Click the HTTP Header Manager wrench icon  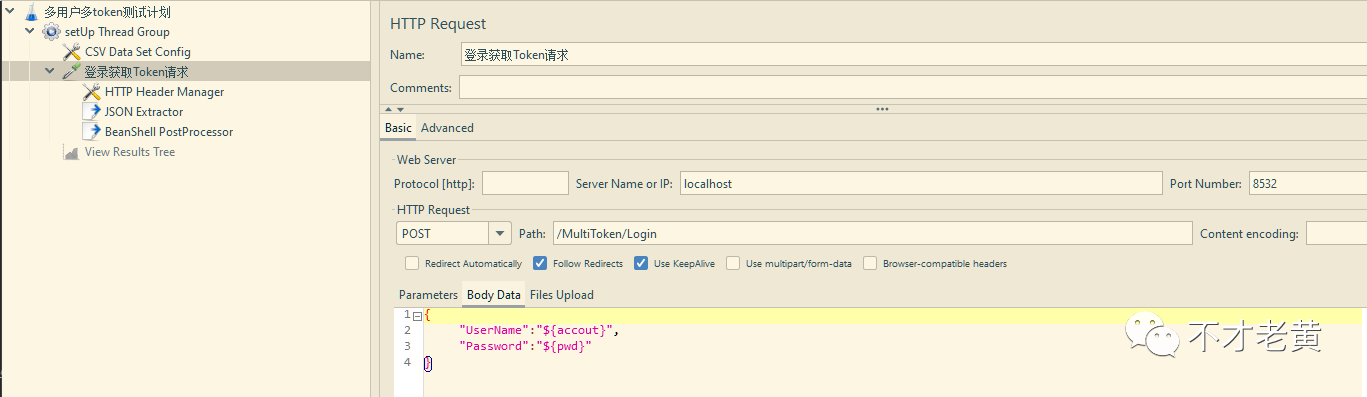point(91,92)
